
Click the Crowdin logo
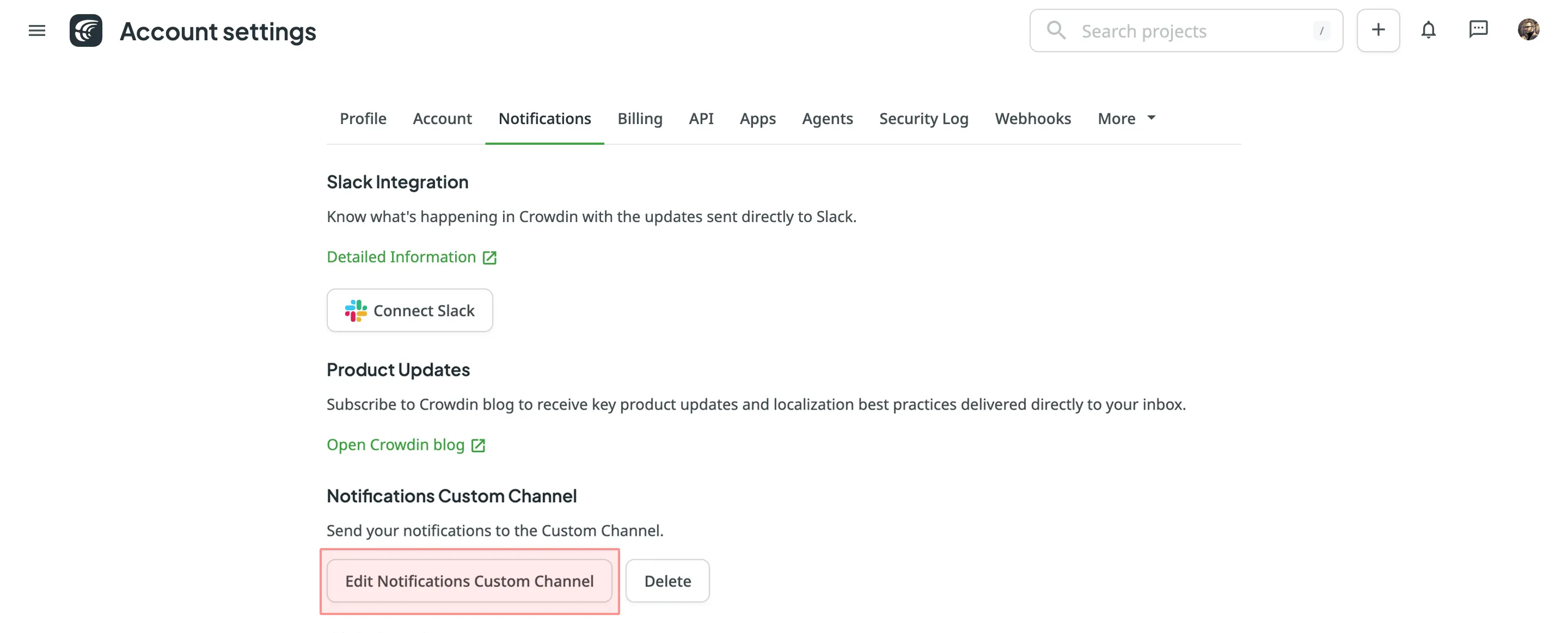[x=86, y=30]
